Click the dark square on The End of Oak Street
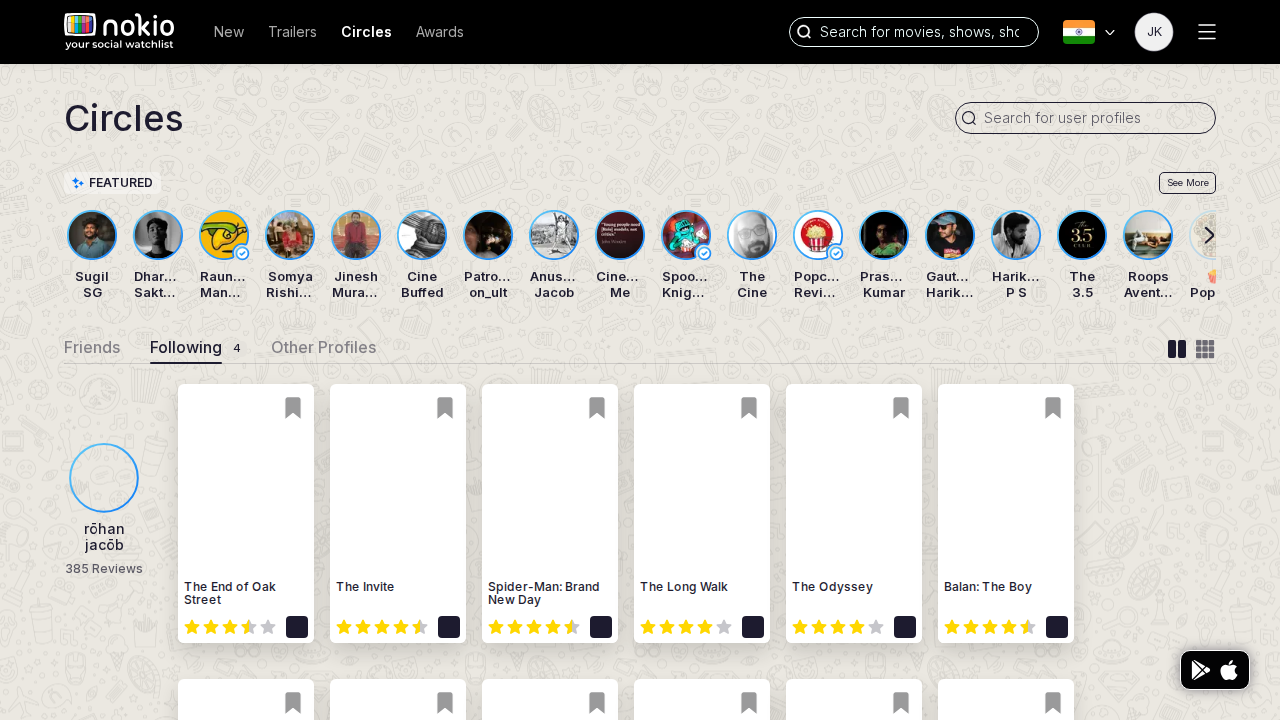Image resolution: width=1280 pixels, height=720 pixels. (297, 627)
